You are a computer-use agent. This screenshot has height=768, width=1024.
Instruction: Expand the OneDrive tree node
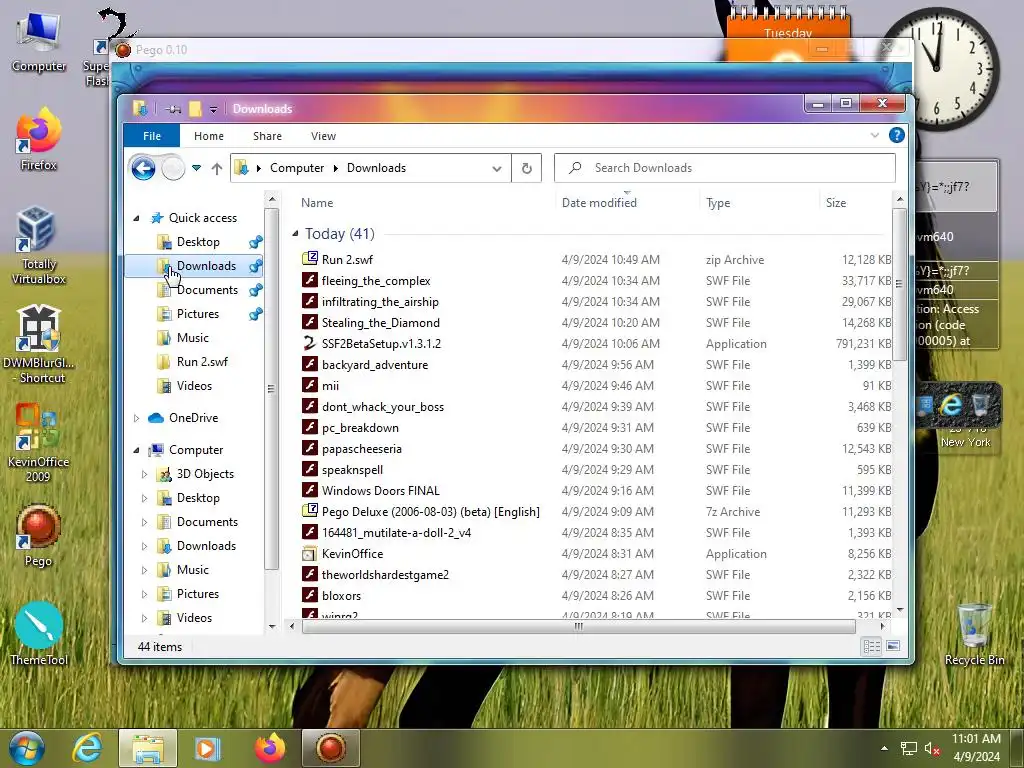136,418
